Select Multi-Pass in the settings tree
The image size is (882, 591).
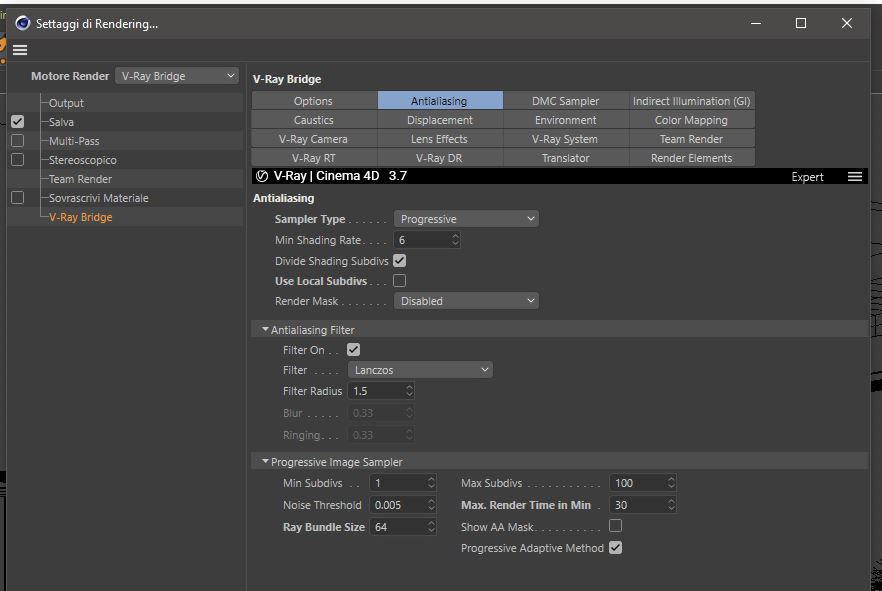pos(74,141)
